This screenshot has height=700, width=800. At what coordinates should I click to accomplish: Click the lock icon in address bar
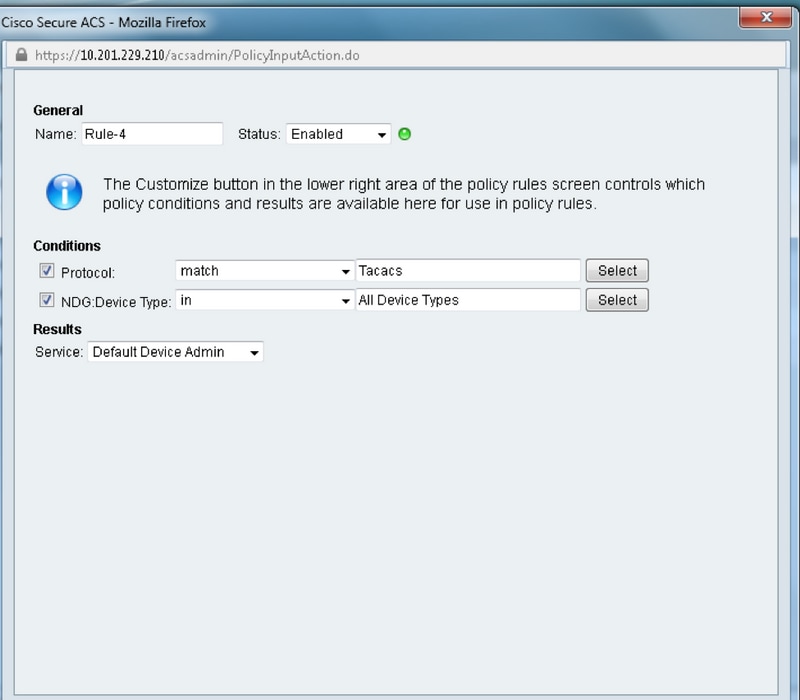click(21, 55)
